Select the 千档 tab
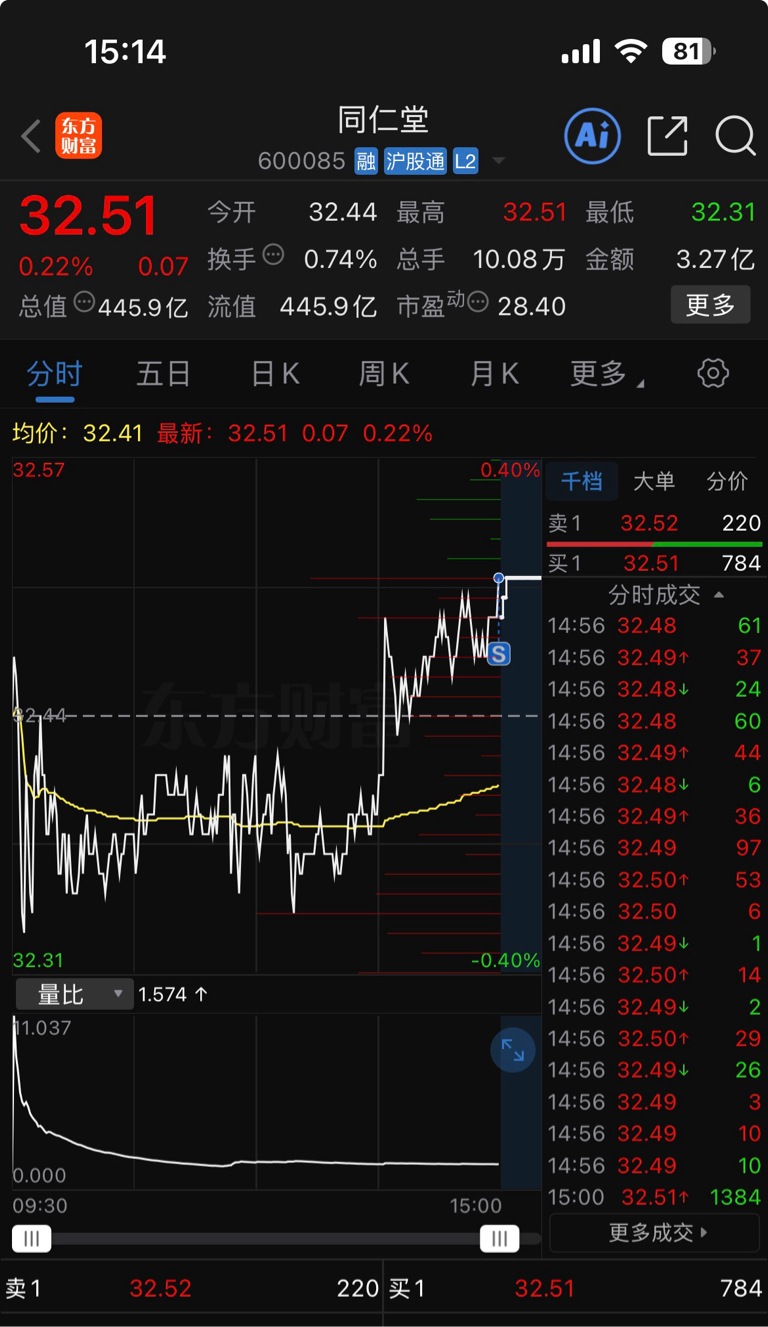 pos(581,482)
